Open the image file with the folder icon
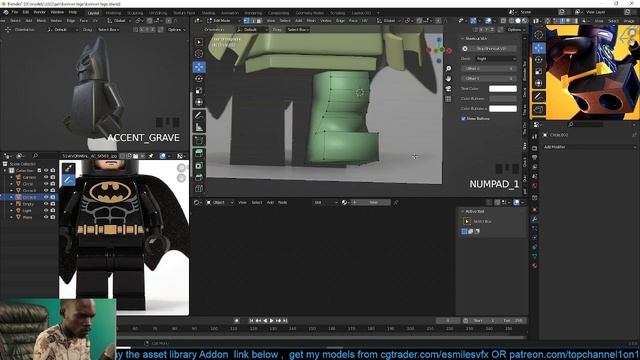 pyautogui.click(x=136, y=156)
